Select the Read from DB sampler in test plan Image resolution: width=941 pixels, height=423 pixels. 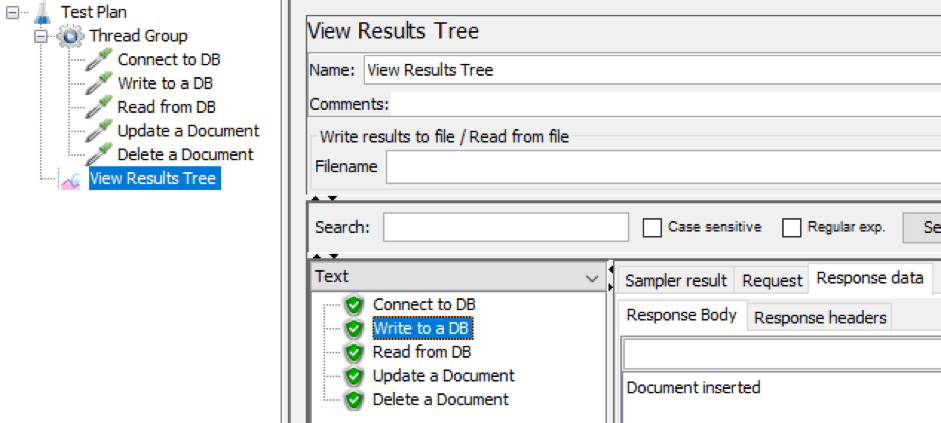(x=166, y=107)
